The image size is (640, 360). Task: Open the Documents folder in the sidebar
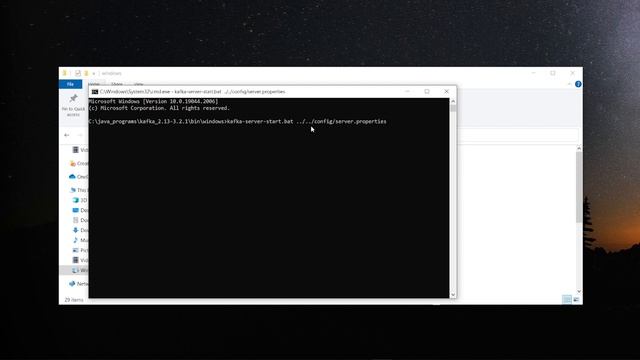[x=80, y=220]
